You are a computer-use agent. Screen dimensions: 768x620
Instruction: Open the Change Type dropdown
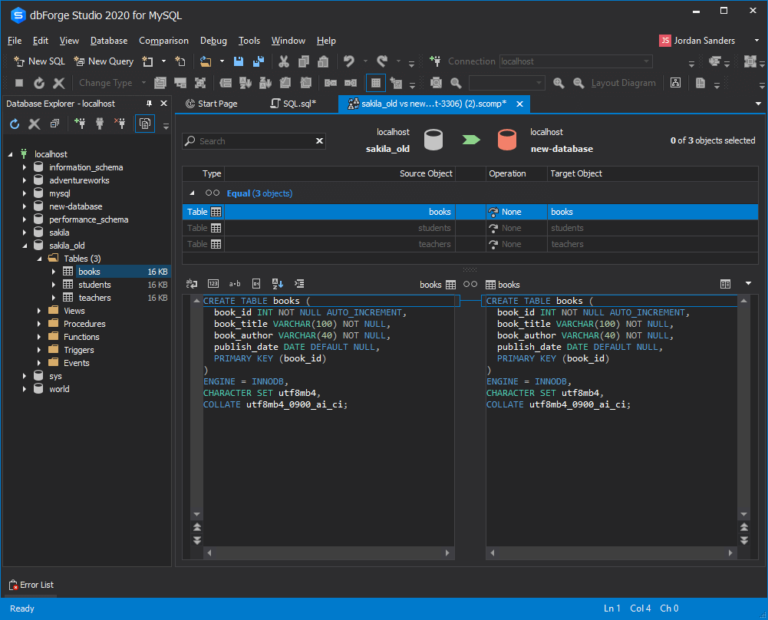click(144, 83)
